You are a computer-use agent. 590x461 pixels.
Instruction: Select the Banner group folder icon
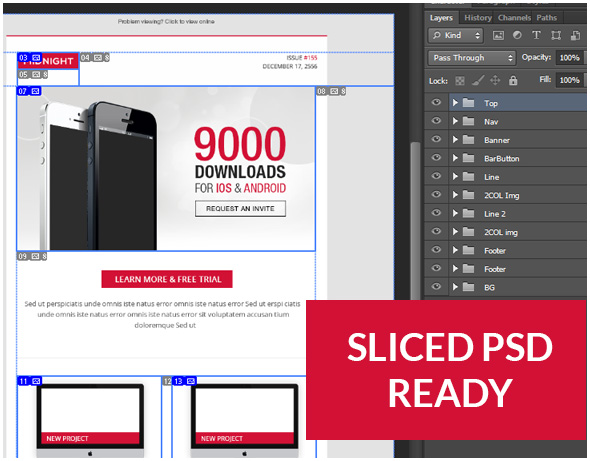point(468,140)
